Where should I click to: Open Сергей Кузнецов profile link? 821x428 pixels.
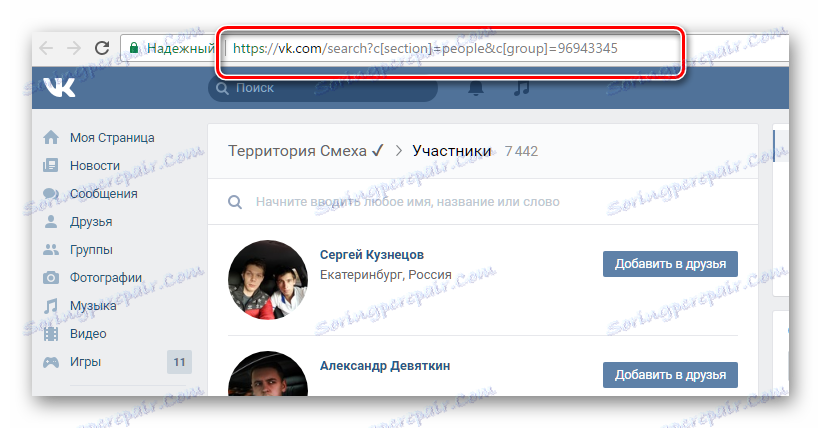click(372, 255)
